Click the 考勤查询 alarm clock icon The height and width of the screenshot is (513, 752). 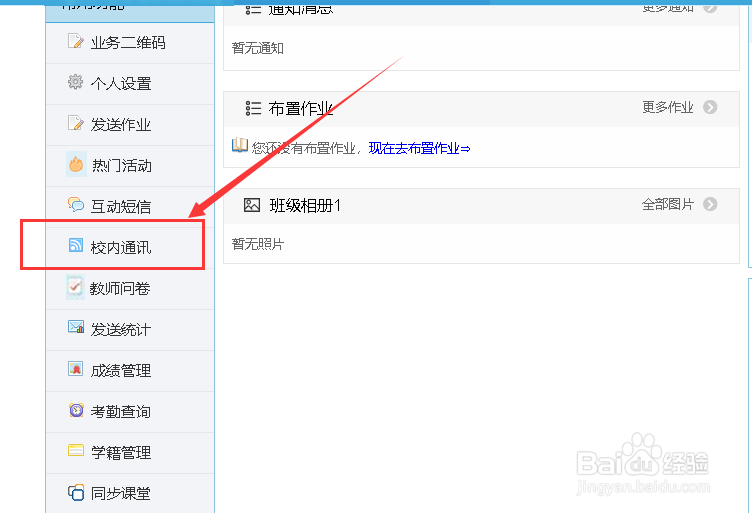coord(76,410)
